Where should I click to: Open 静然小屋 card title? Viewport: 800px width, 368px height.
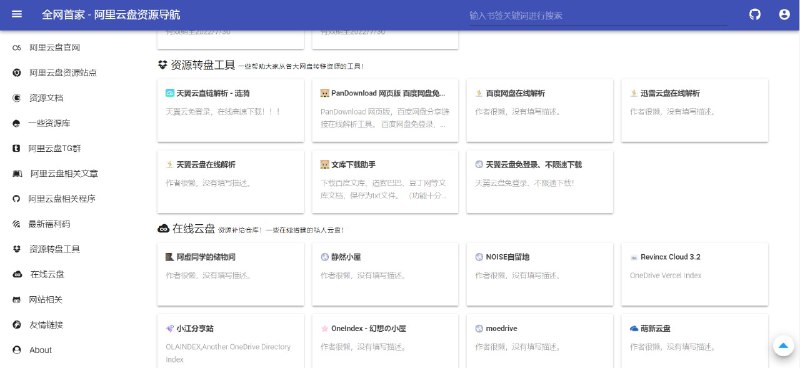coord(346,257)
